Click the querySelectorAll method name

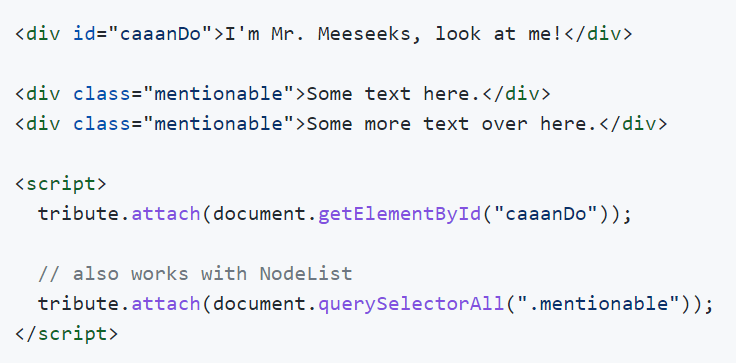[412, 304]
